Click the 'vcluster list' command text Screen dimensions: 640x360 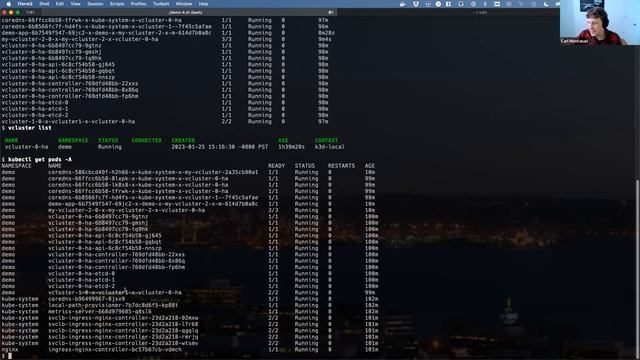tap(30, 128)
